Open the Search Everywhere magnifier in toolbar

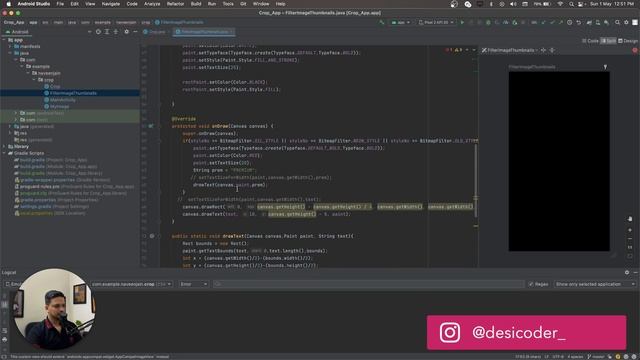click(618, 22)
